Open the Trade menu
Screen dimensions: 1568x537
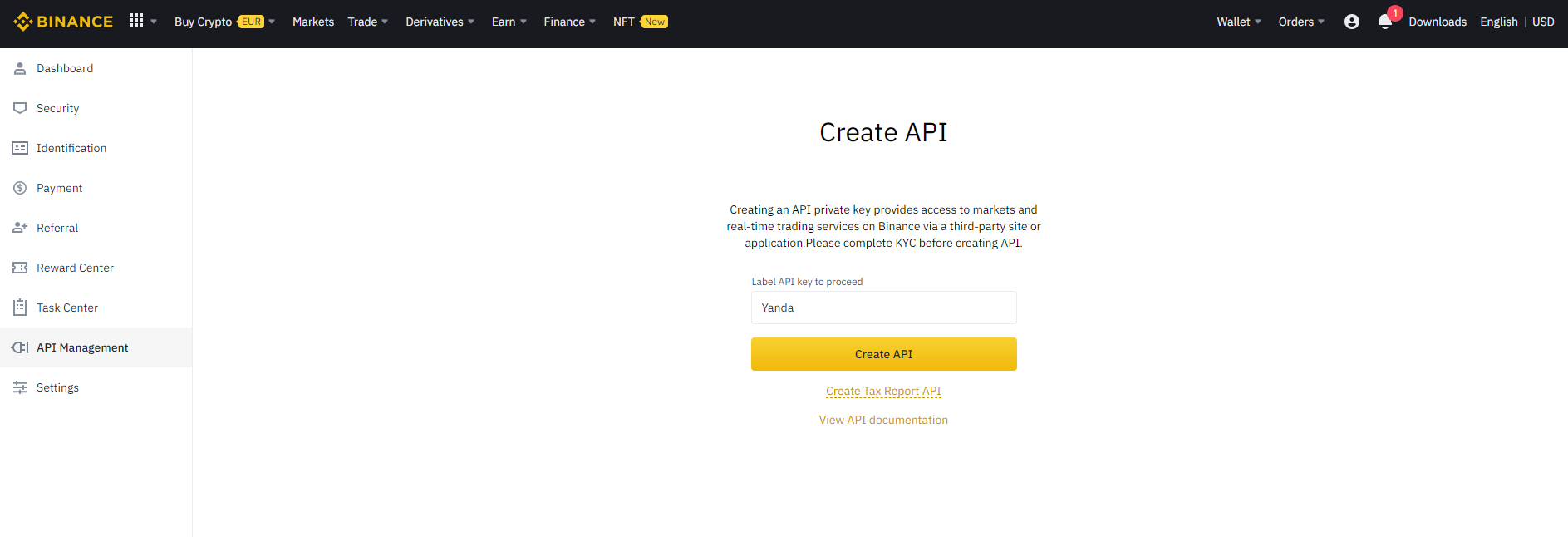pos(362,22)
